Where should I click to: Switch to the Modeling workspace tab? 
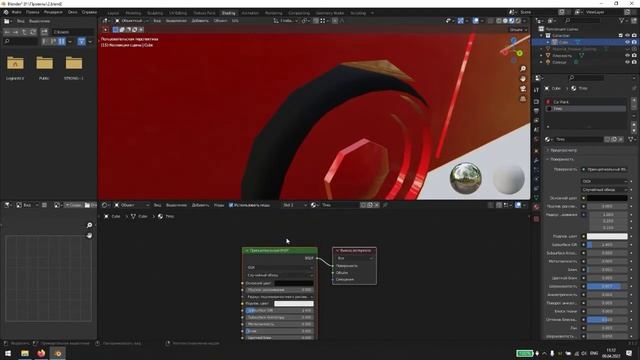pos(133,13)
